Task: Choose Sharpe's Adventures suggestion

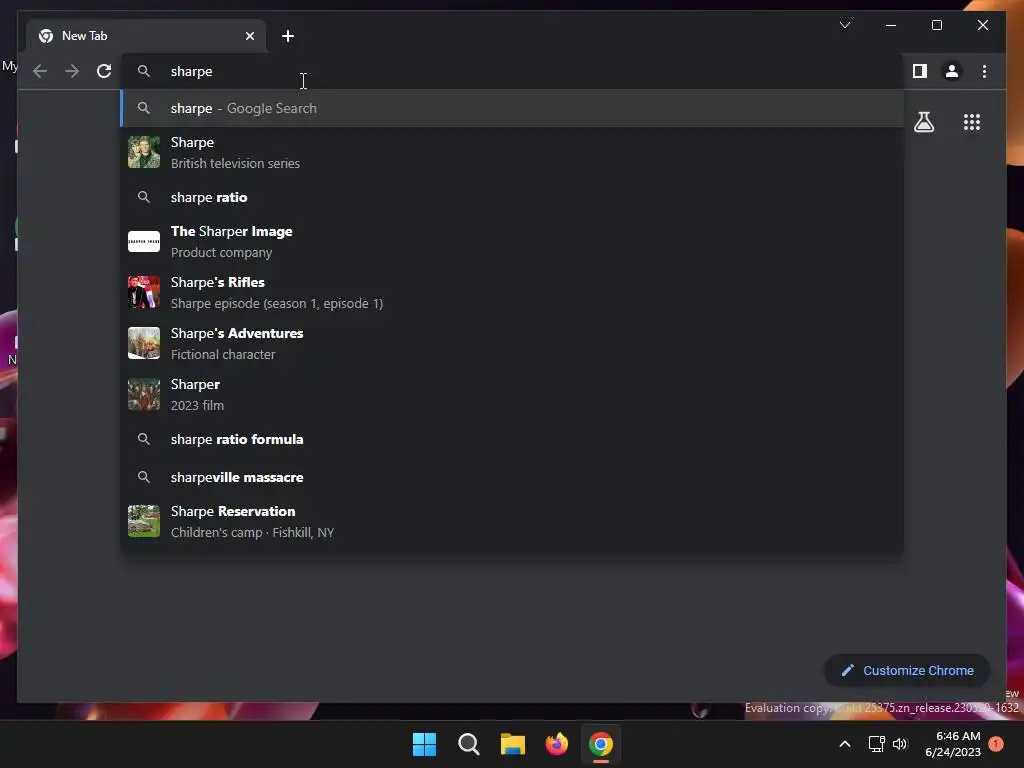Action: point(513,344)
